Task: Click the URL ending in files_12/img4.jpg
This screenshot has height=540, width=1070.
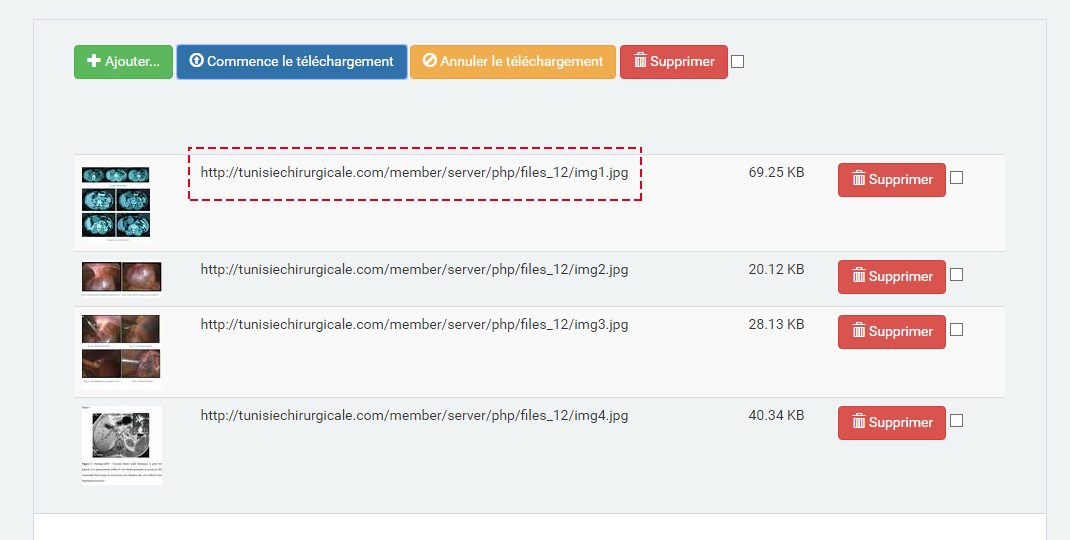Action: pos(414,416)
